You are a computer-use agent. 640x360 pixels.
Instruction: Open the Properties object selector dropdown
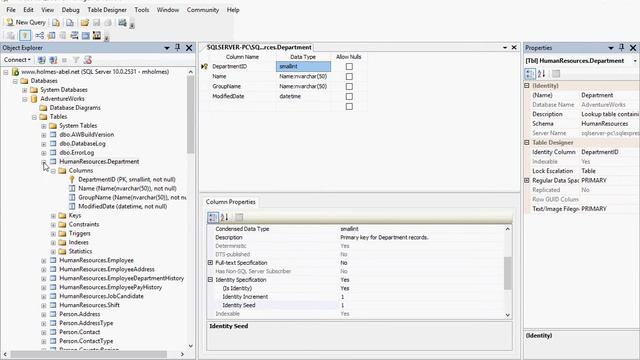click(x=635, y=61)
